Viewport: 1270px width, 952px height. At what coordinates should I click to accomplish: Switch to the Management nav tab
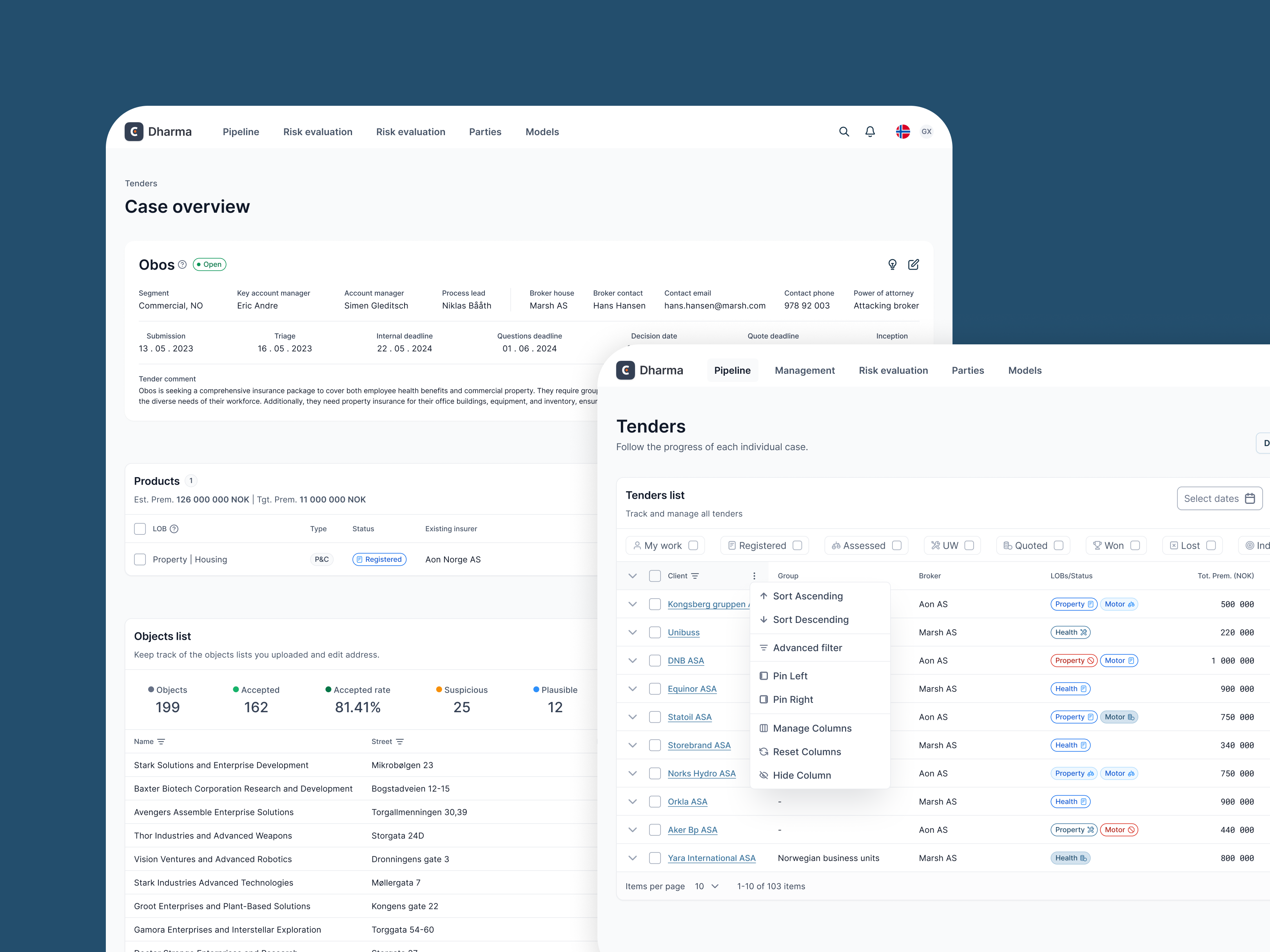804,370
